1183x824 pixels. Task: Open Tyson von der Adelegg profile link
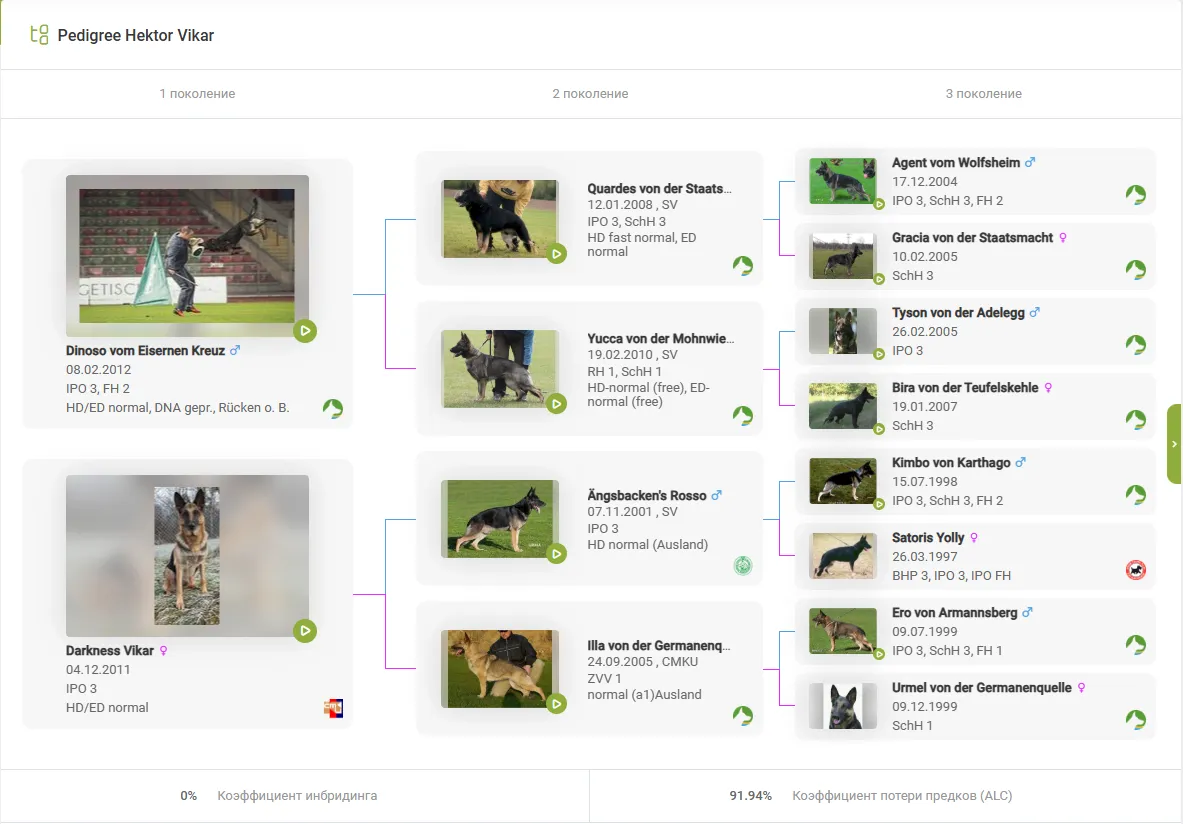958,313
